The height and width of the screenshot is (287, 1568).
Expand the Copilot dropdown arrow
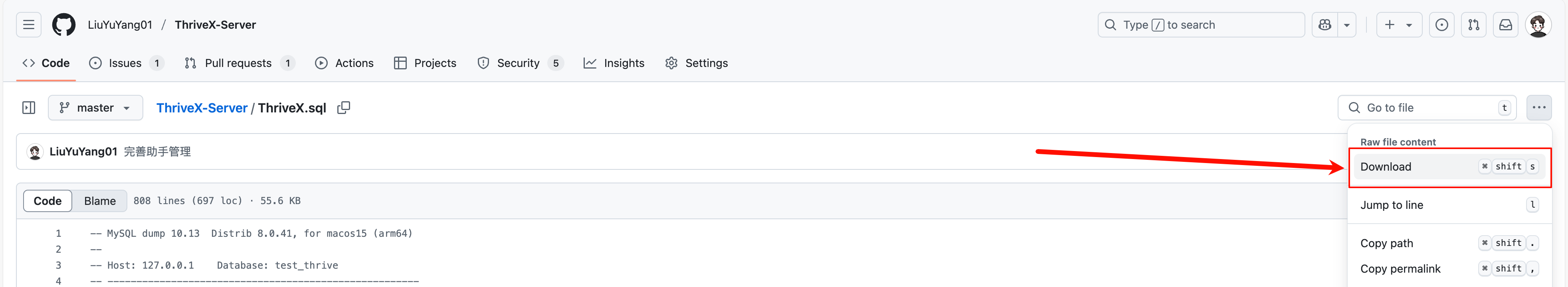click(1347, 25)
